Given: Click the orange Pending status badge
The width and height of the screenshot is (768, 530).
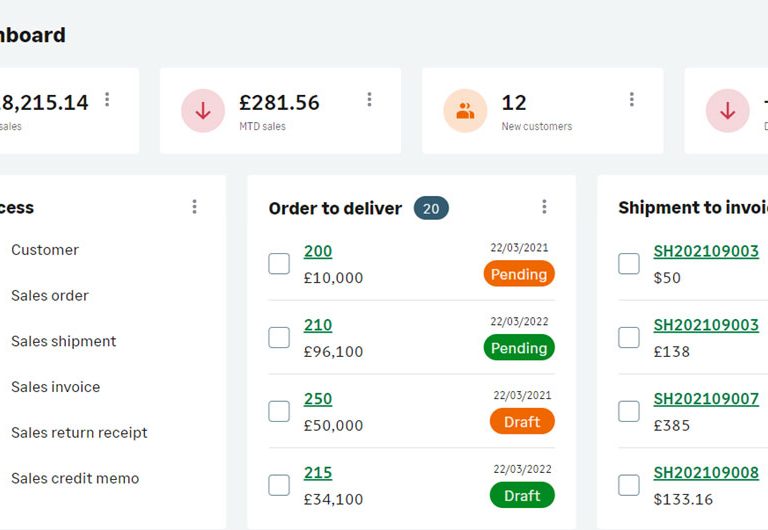Looking at the screenshot, I should (519, 274).
